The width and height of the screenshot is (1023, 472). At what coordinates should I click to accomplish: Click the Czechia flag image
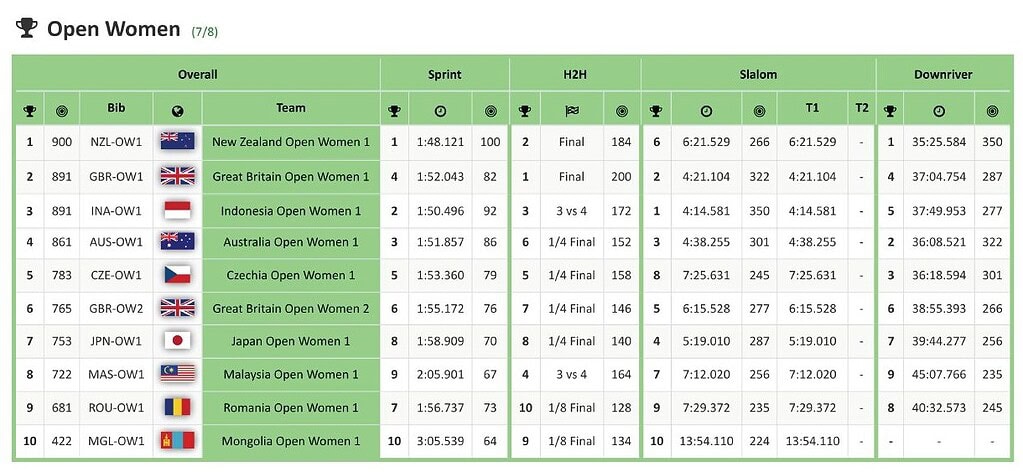[178, 275]
